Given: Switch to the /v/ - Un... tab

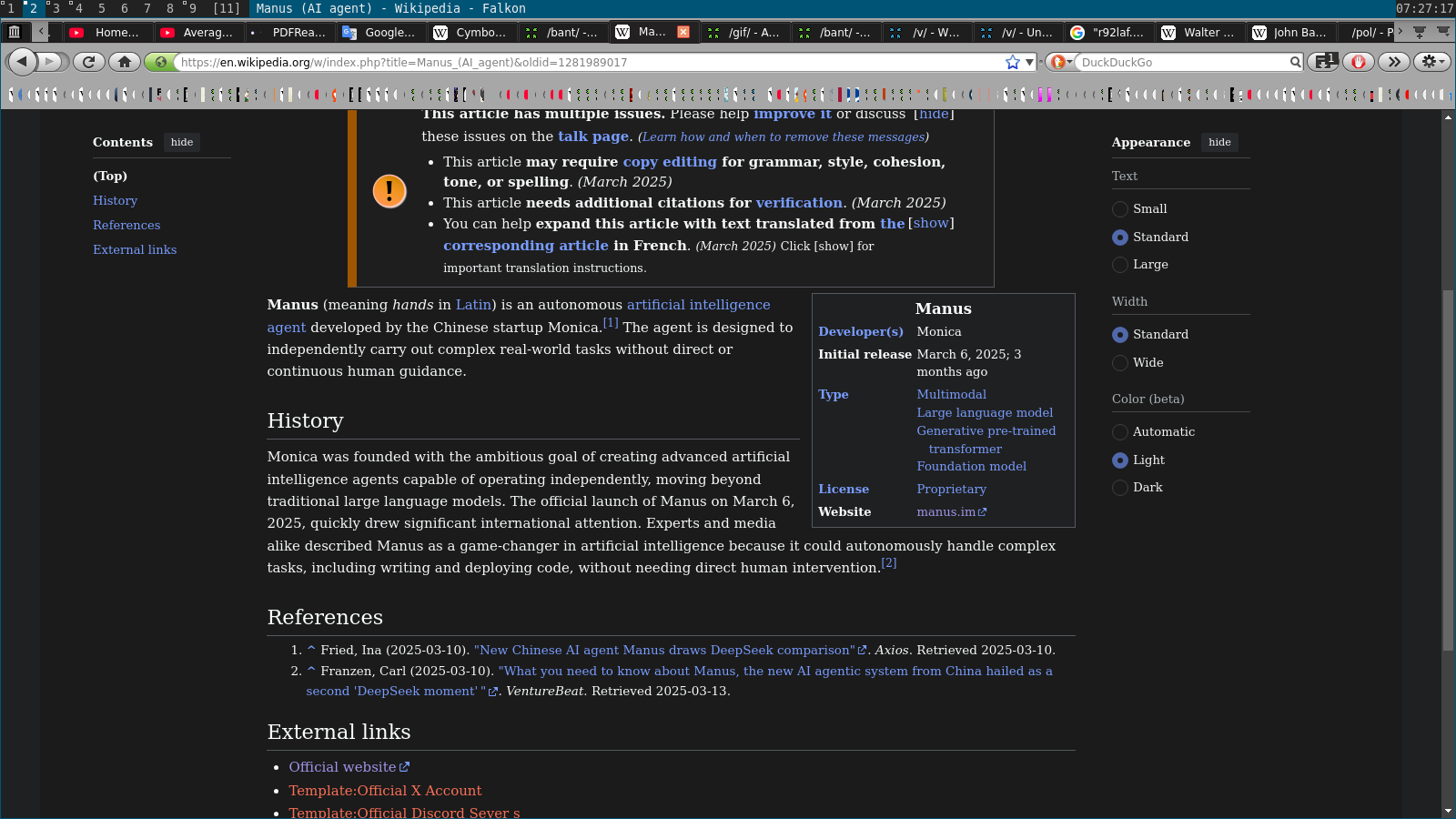Looking at the screenshot, I should tap(1017, 32).
